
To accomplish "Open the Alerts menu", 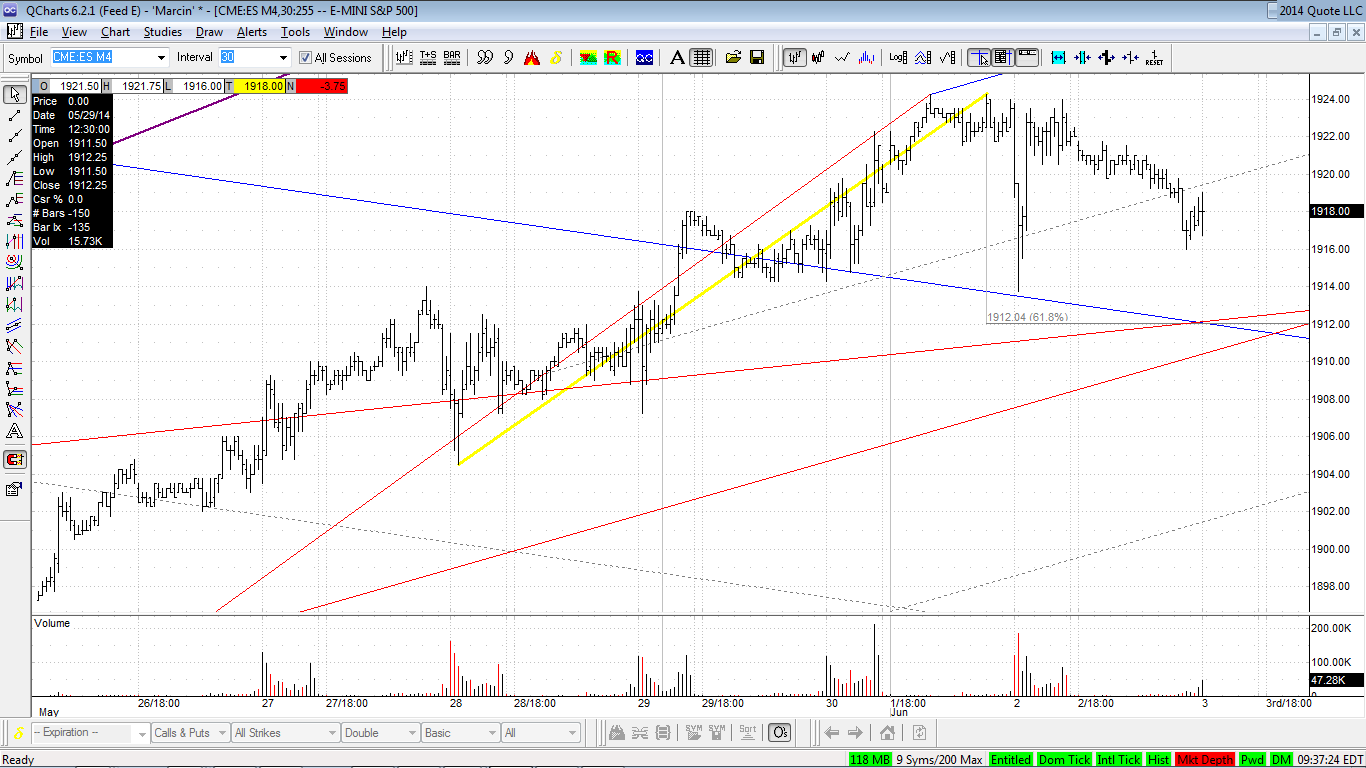I will [251, 32].
